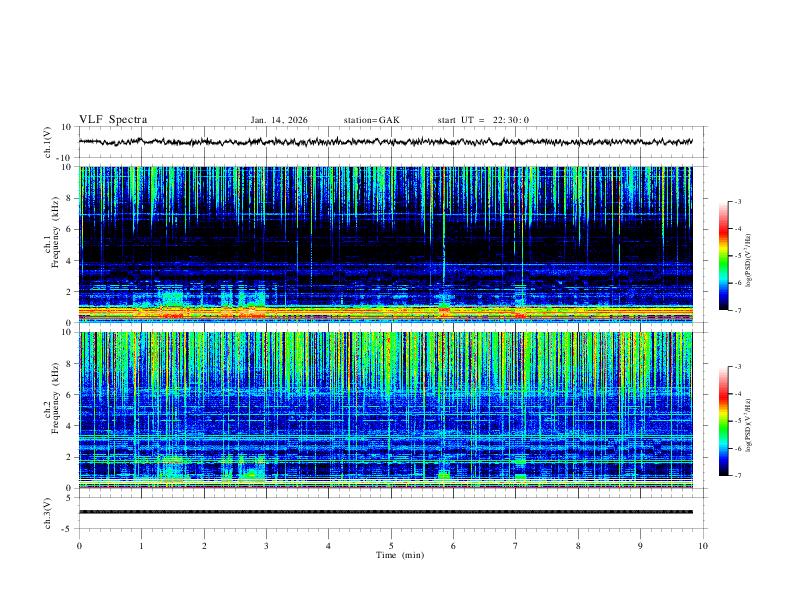Click the ch.1 voltage waveform trace
The width and height of the screenshot is (792, 612).
(x=385, y=142)
